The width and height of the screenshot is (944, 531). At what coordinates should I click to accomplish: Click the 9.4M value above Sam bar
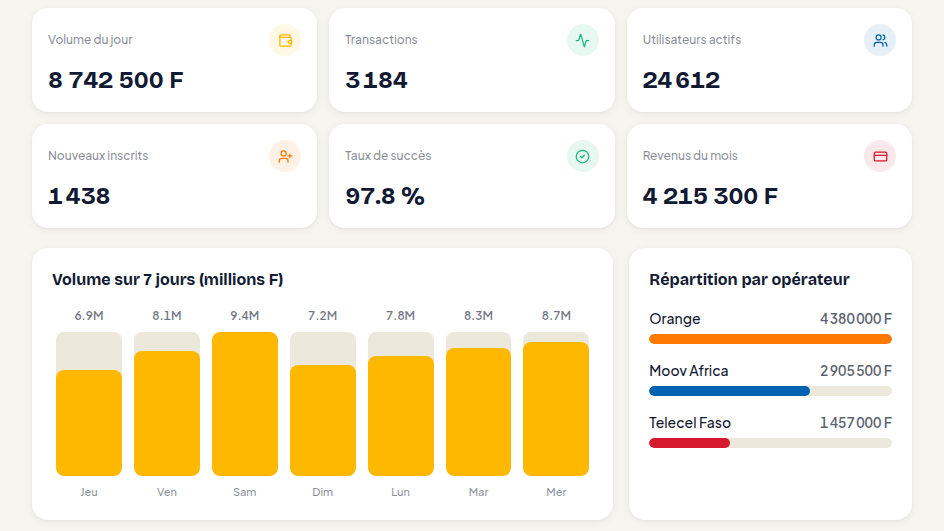tap(245, 315)
